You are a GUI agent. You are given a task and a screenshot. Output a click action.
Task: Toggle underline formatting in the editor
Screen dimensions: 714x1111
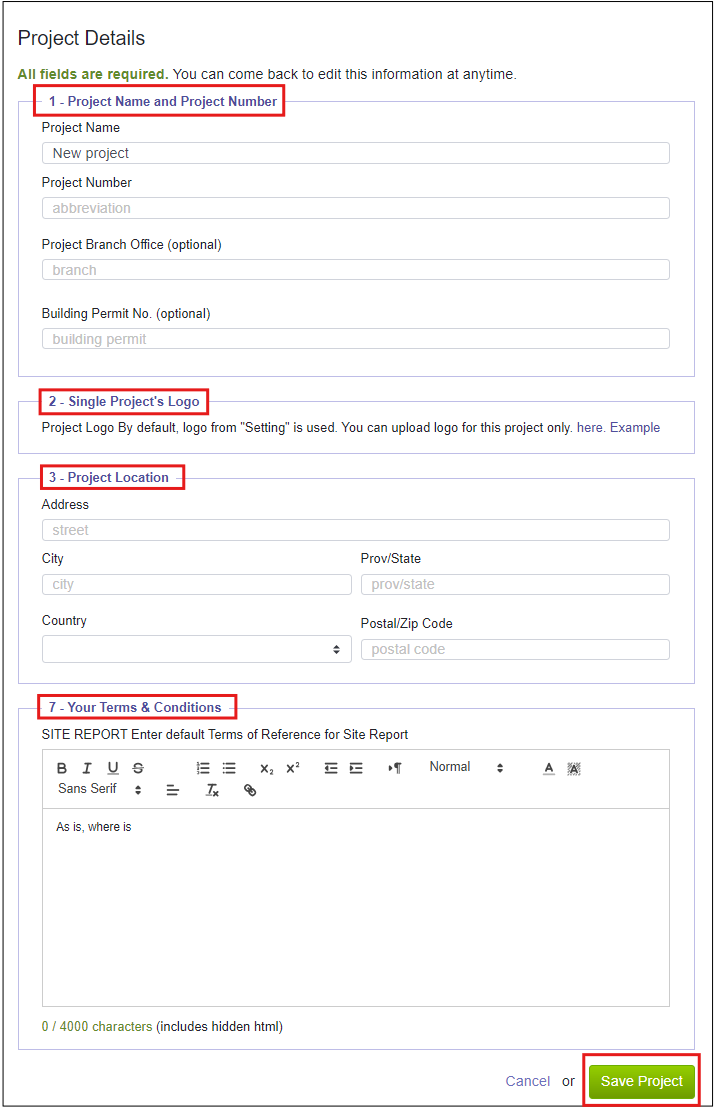113,768
